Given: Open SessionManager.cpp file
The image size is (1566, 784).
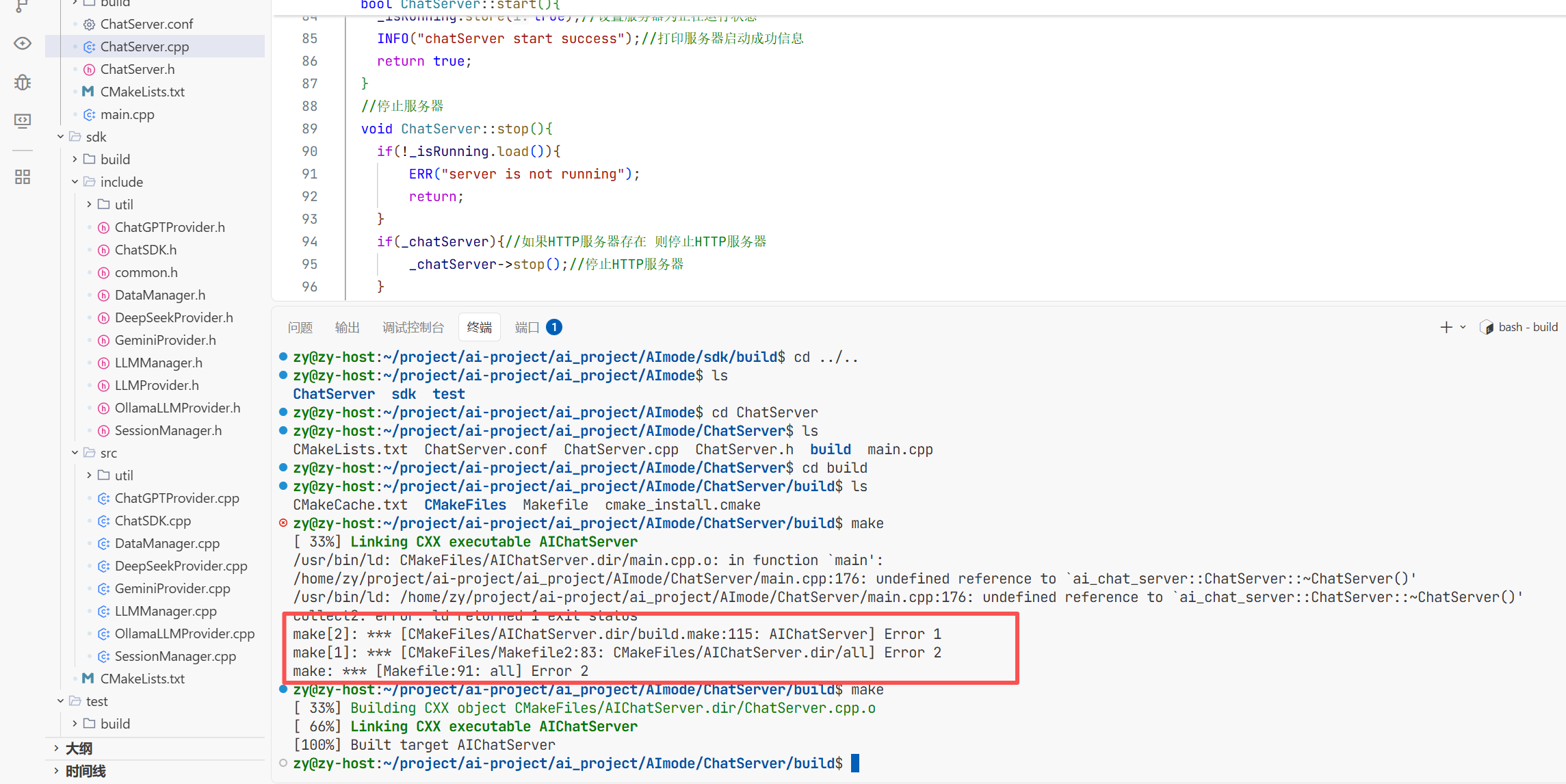Looking at the screenshot, I should tap(175, 656).
